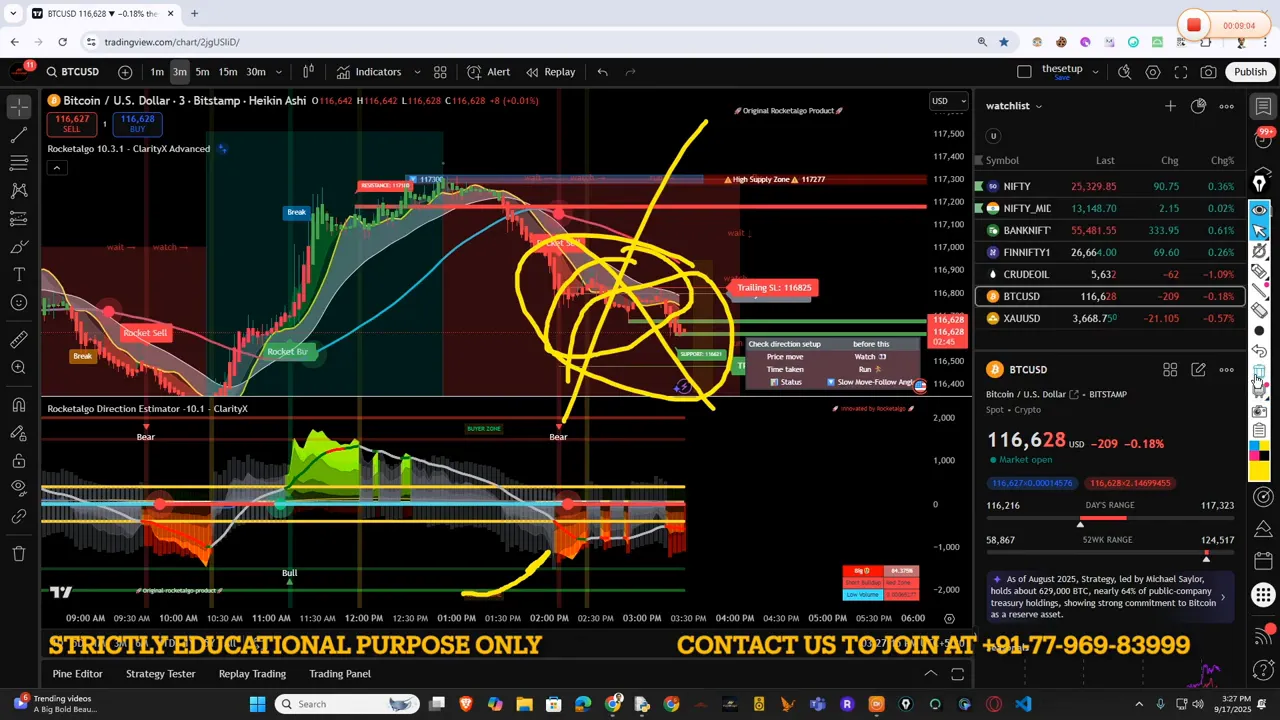This screenshot has width=1280, height=720.
Task: Take a chart snapshot with camera icon
Action: pos(1209,72)
